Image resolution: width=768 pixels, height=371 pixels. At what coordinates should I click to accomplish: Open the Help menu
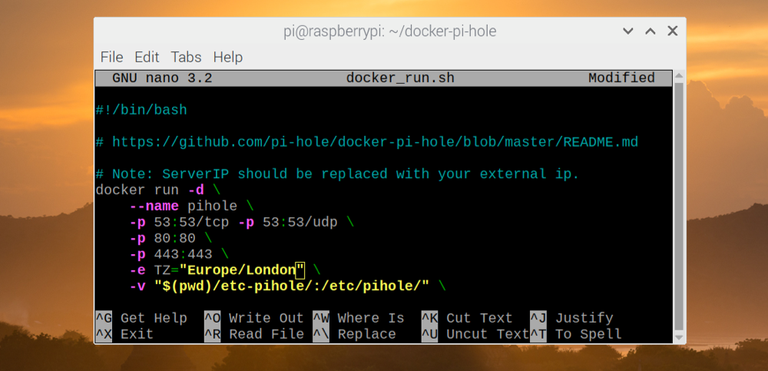(228, 57)
